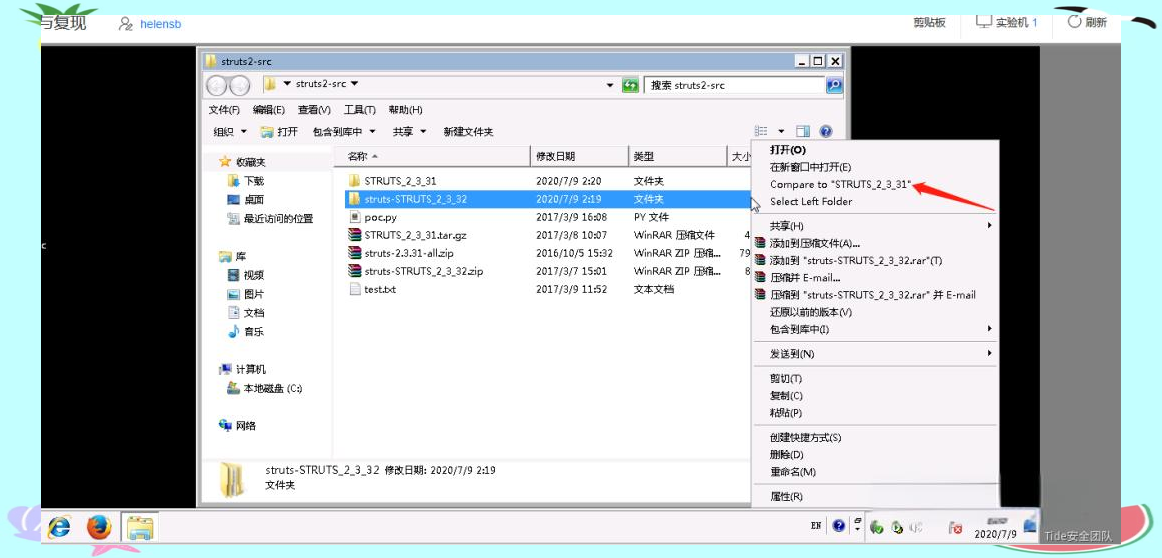Open Explorer help via blue question mark icon

click(x=826, y=131)
